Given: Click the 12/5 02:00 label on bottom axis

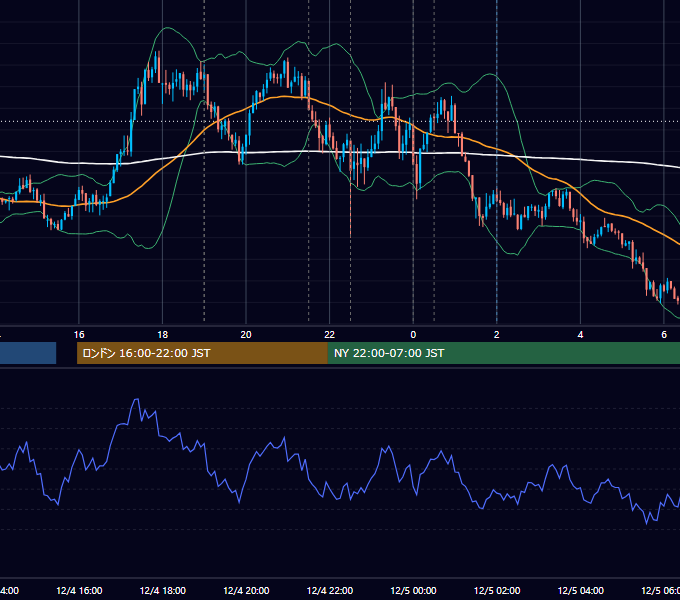Looking at the screenshot, I should pos(497,590).
